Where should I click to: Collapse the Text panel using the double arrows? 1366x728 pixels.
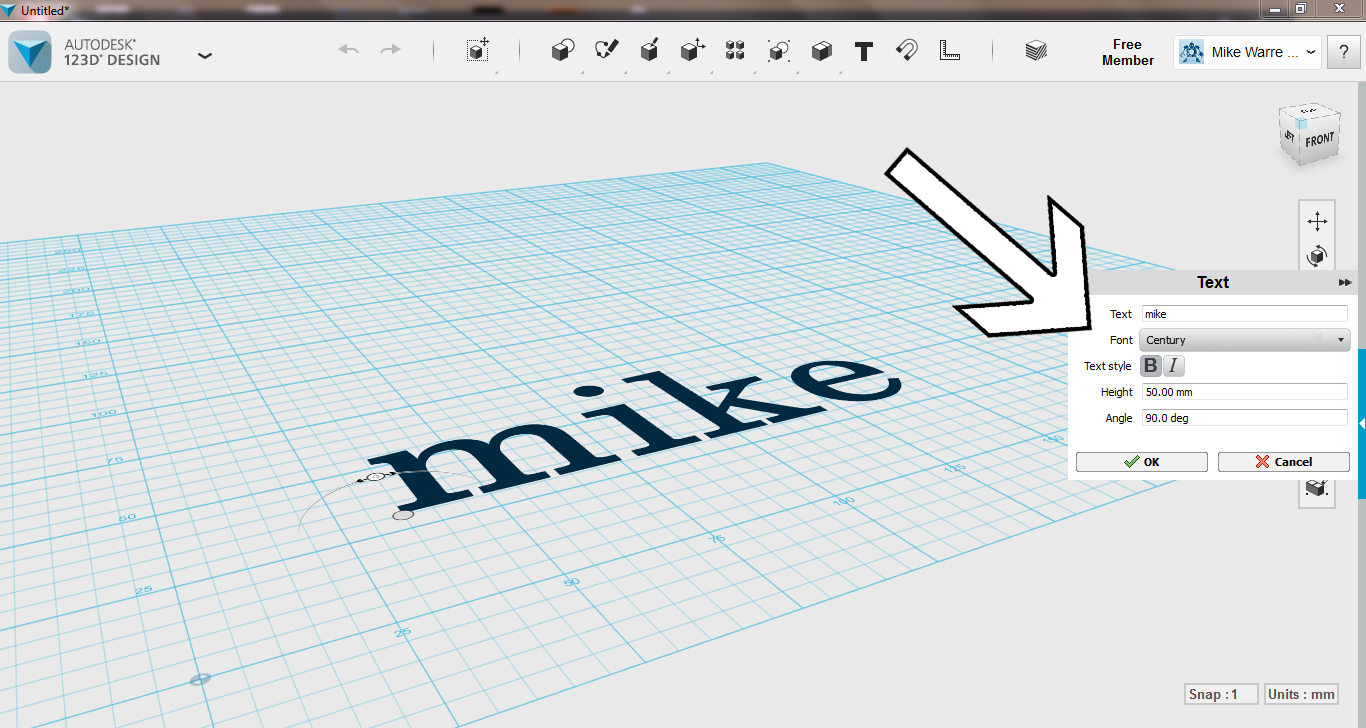click(x=1345, y=283)
